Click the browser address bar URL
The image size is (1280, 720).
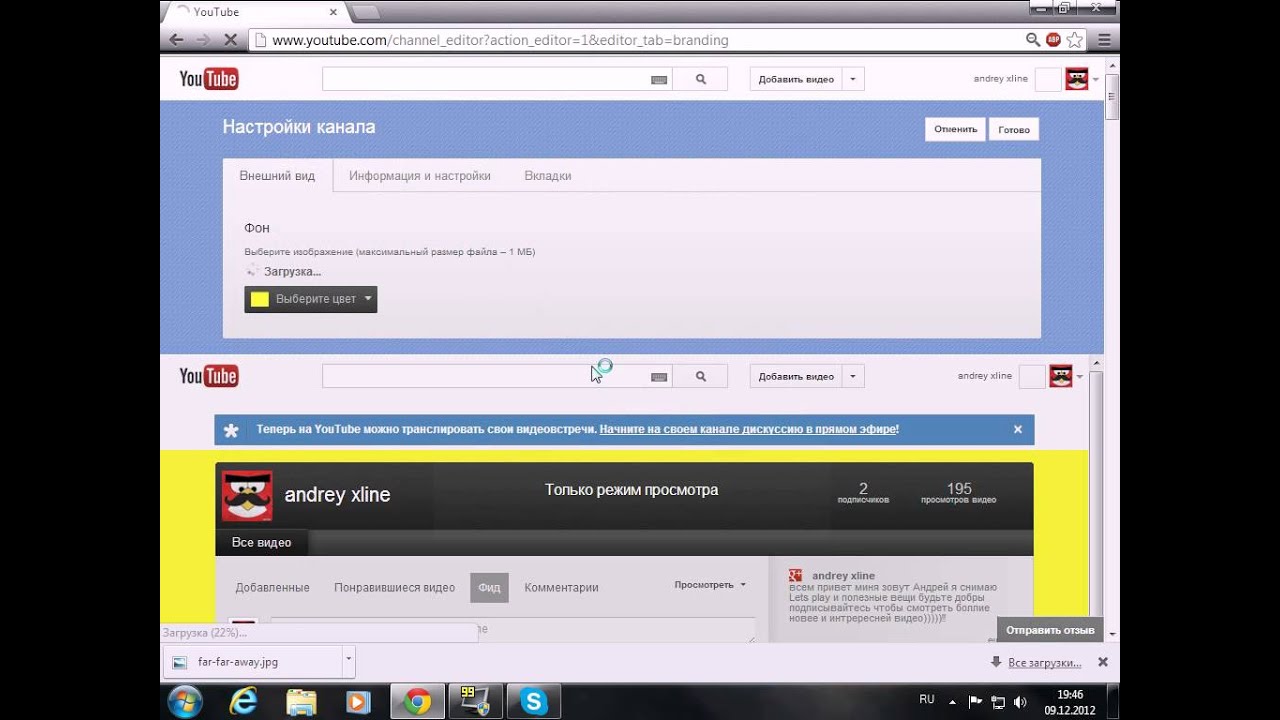pos(500,40)
